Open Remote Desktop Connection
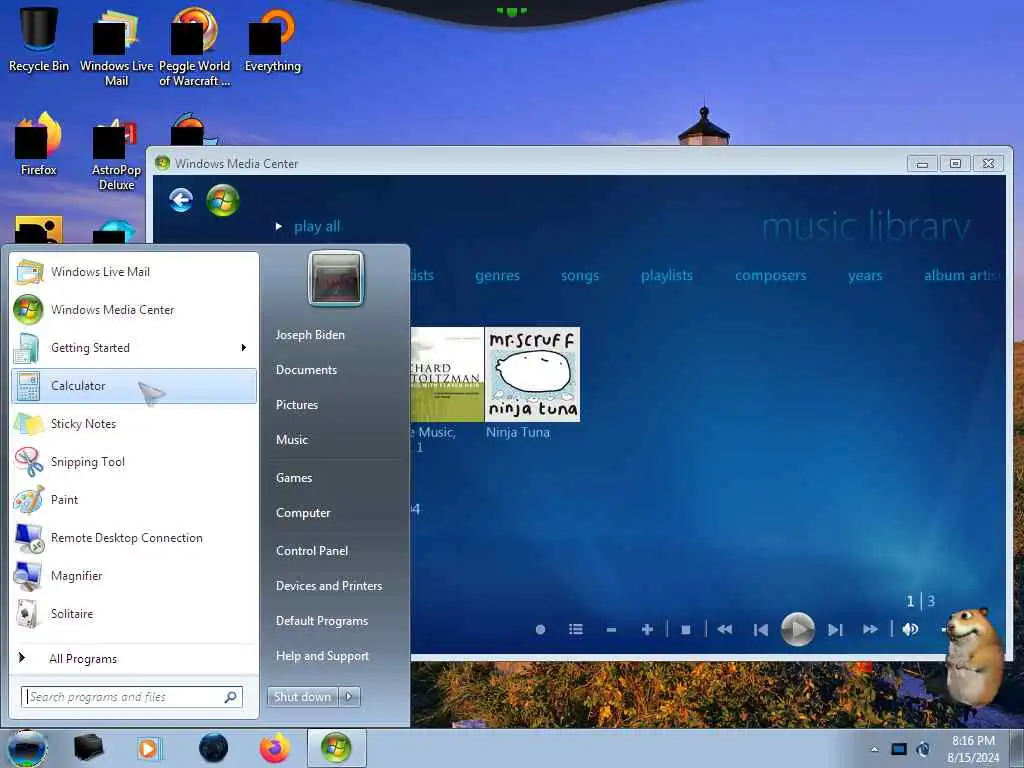This screenshot has width=1024, height=768. [134, 537]
